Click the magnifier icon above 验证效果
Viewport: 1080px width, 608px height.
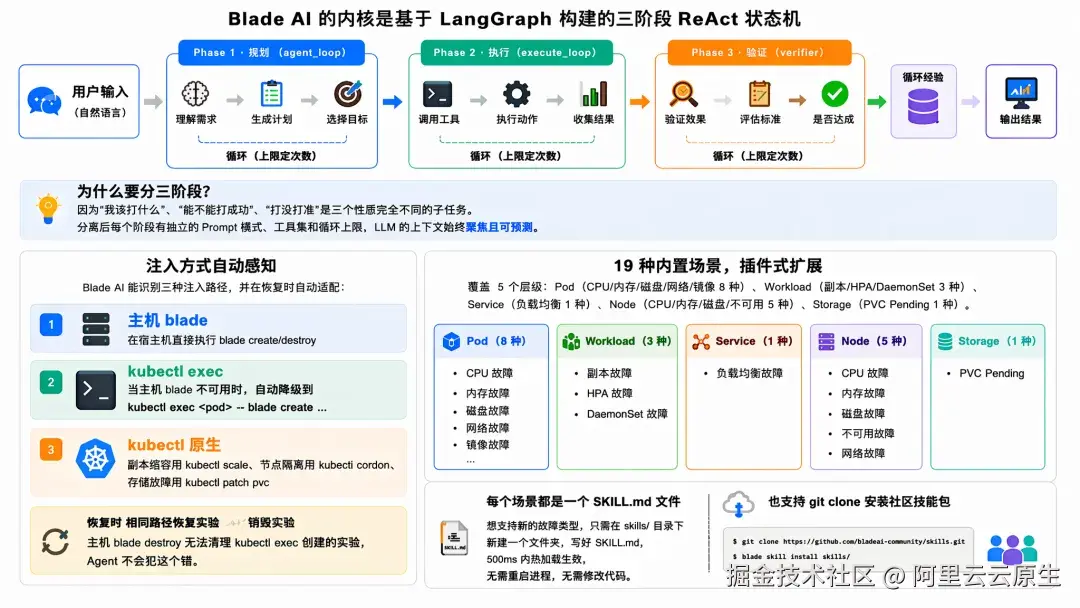tap(683, 94)
